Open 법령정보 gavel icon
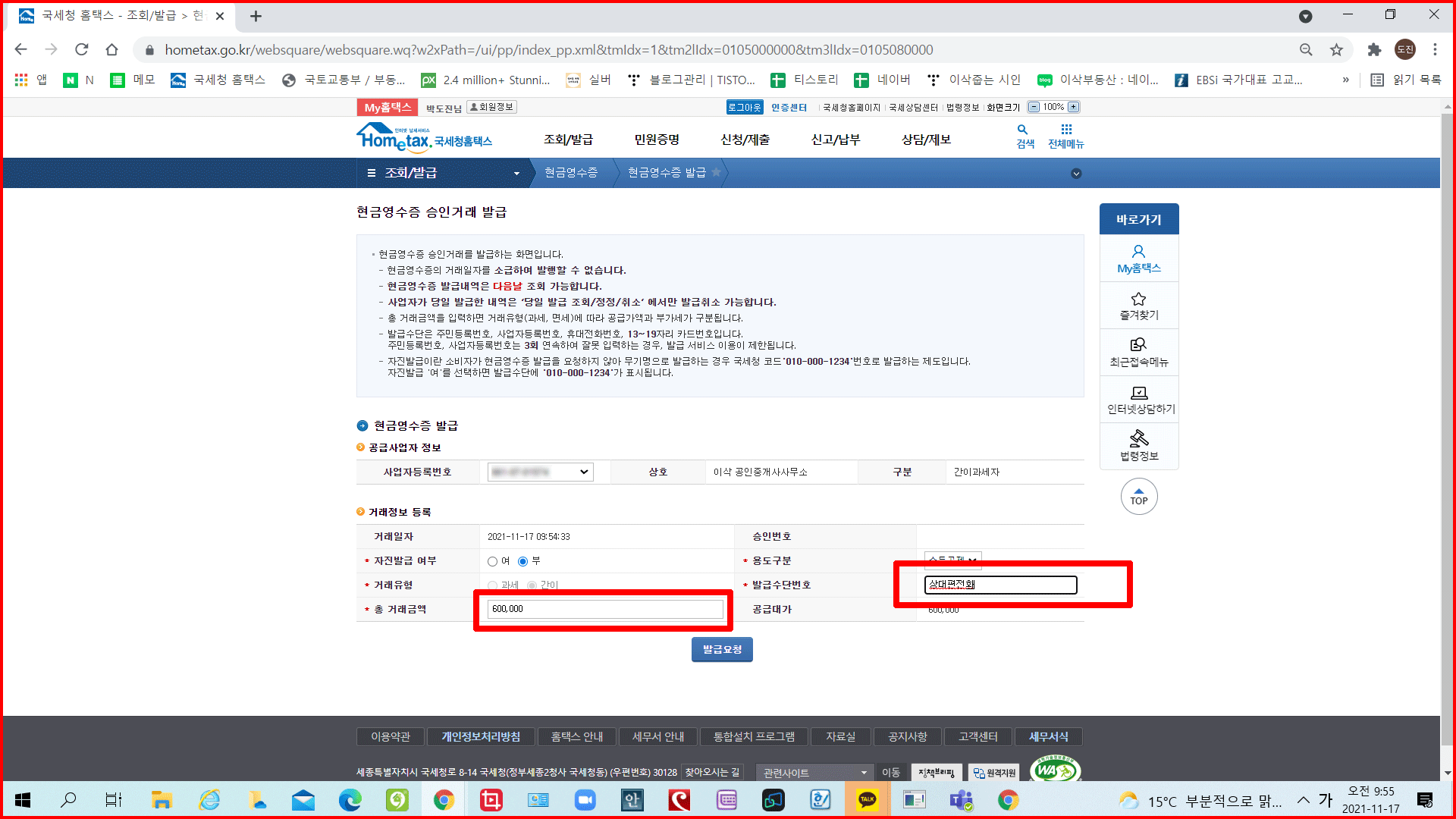 pos(1138,439)
